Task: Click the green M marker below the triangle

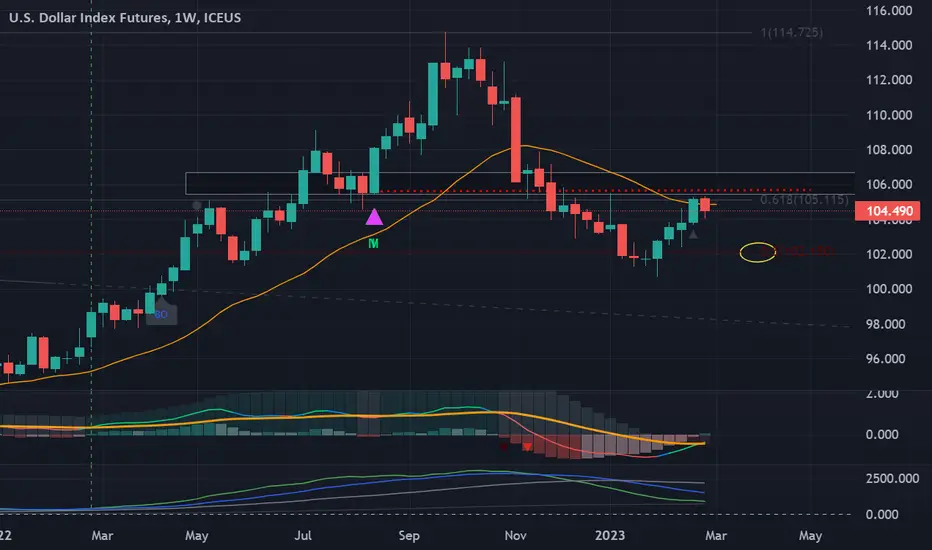Action: point(373,243)
